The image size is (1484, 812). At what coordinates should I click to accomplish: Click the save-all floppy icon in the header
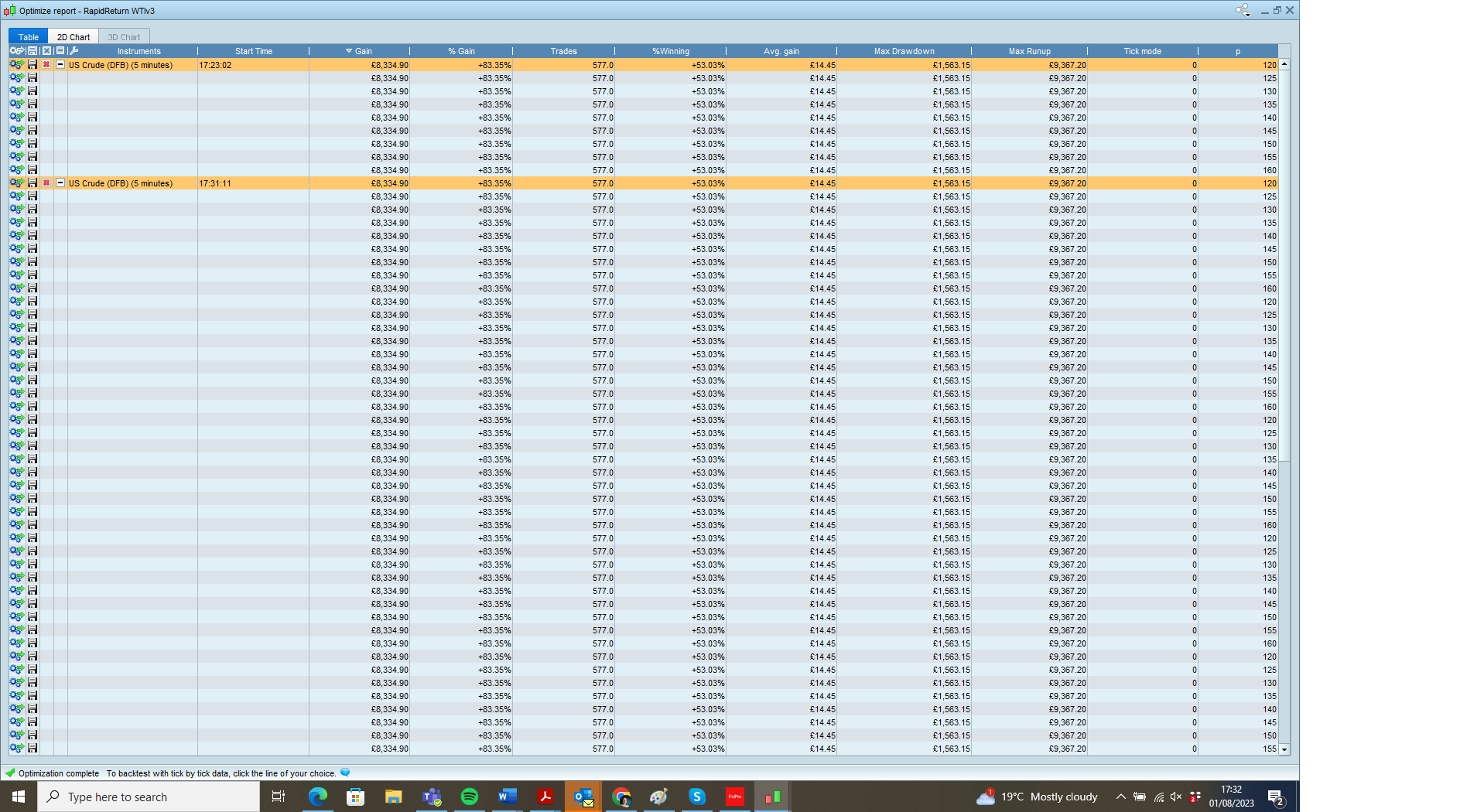tap(32, 51)
